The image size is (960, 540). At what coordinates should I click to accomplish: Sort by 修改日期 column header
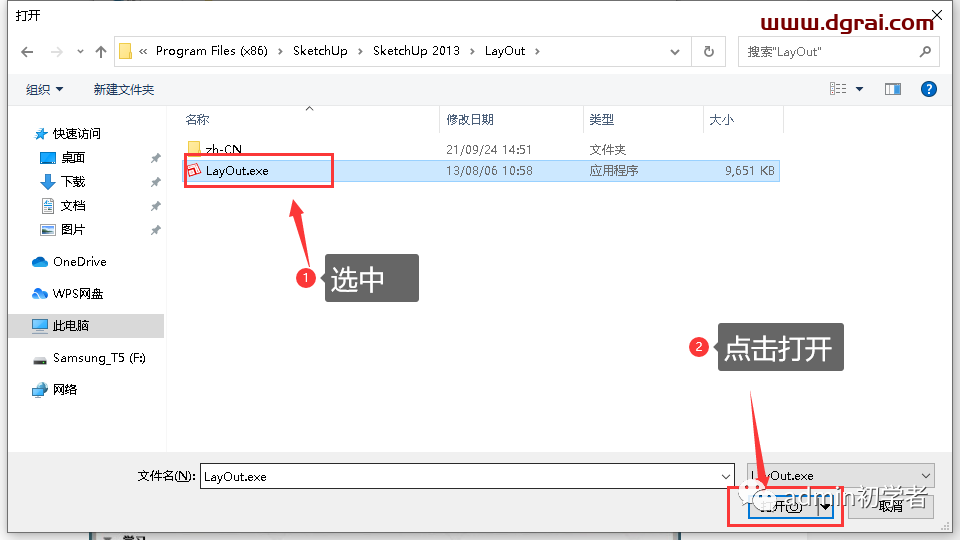[470, 120]
